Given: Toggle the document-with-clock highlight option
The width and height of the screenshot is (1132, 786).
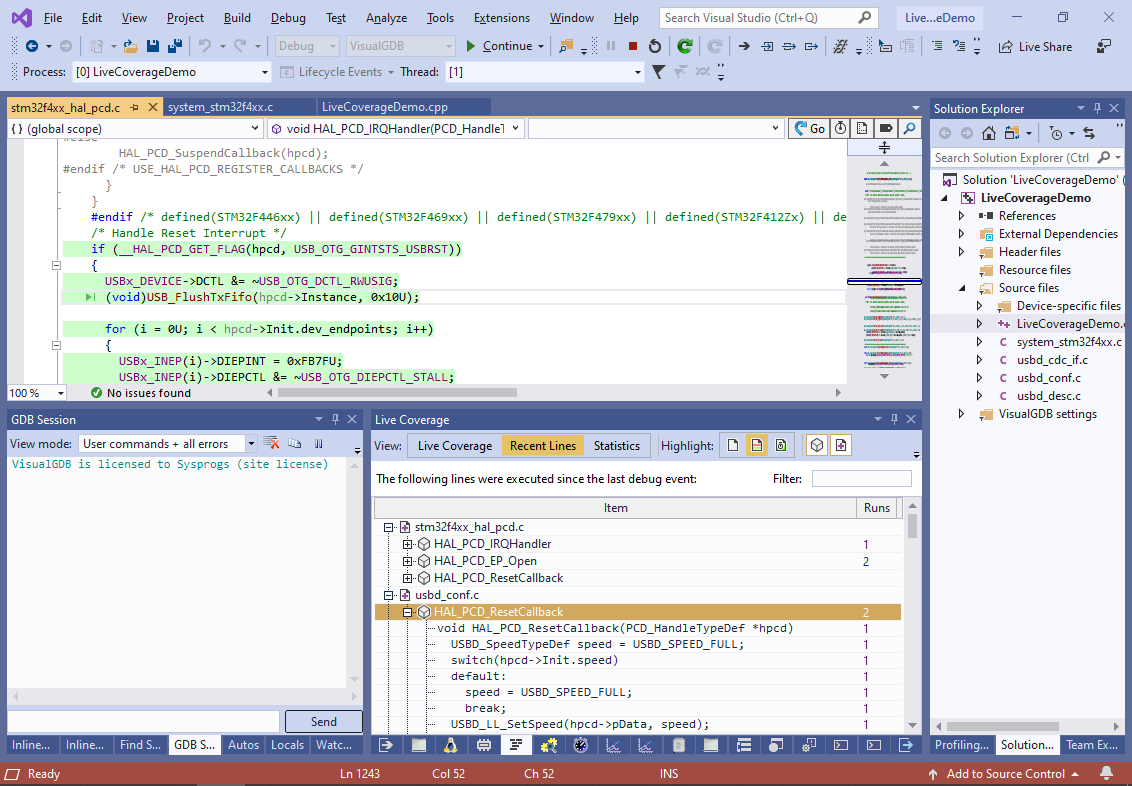Looking at the screenshot, I should pyautogui.click(x=780, y=445).
